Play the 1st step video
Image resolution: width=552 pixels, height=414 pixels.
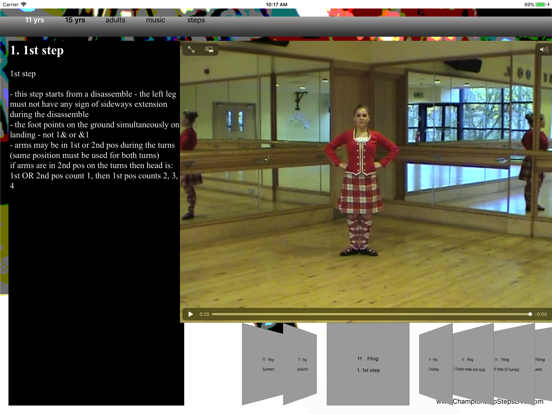point(190,314)
